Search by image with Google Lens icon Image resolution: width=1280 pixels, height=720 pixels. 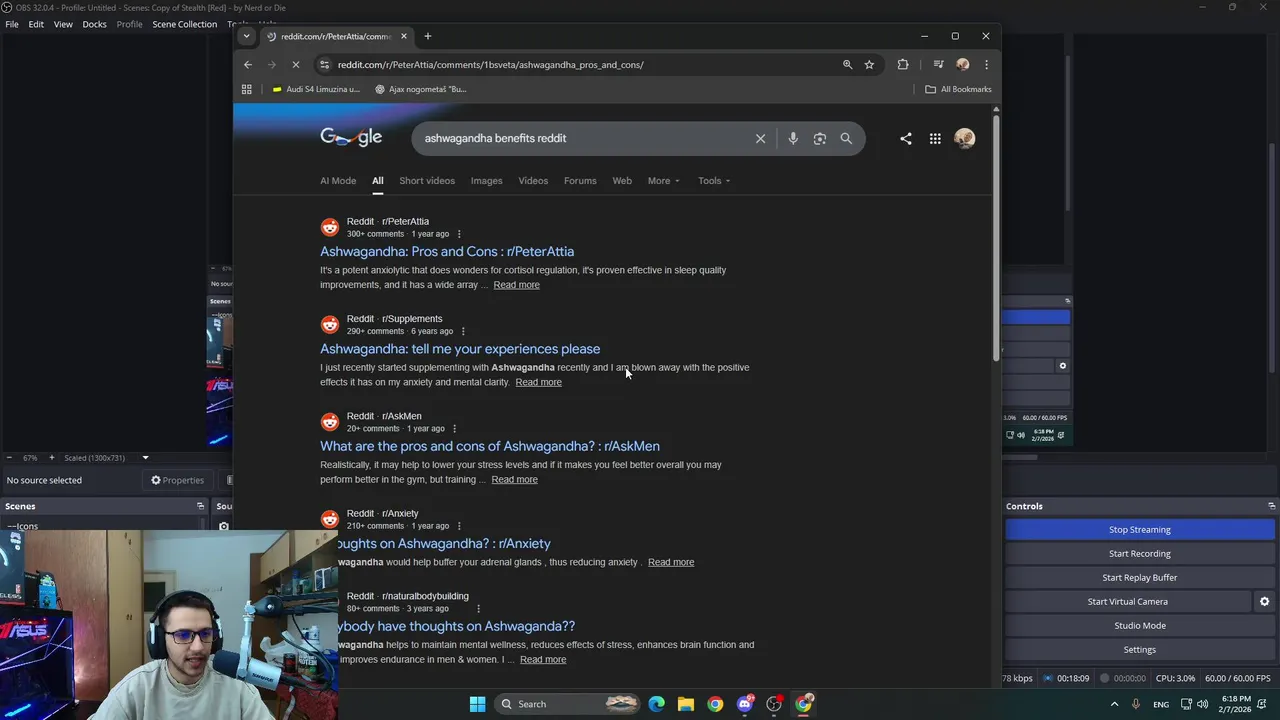click(820, 139)
